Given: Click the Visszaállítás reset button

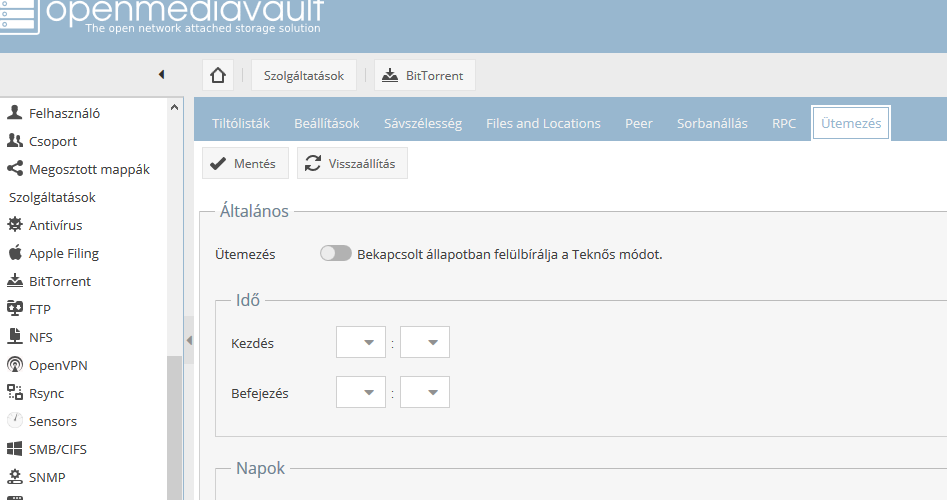Looking at the screenshot, I should click(x=352, y=163).
